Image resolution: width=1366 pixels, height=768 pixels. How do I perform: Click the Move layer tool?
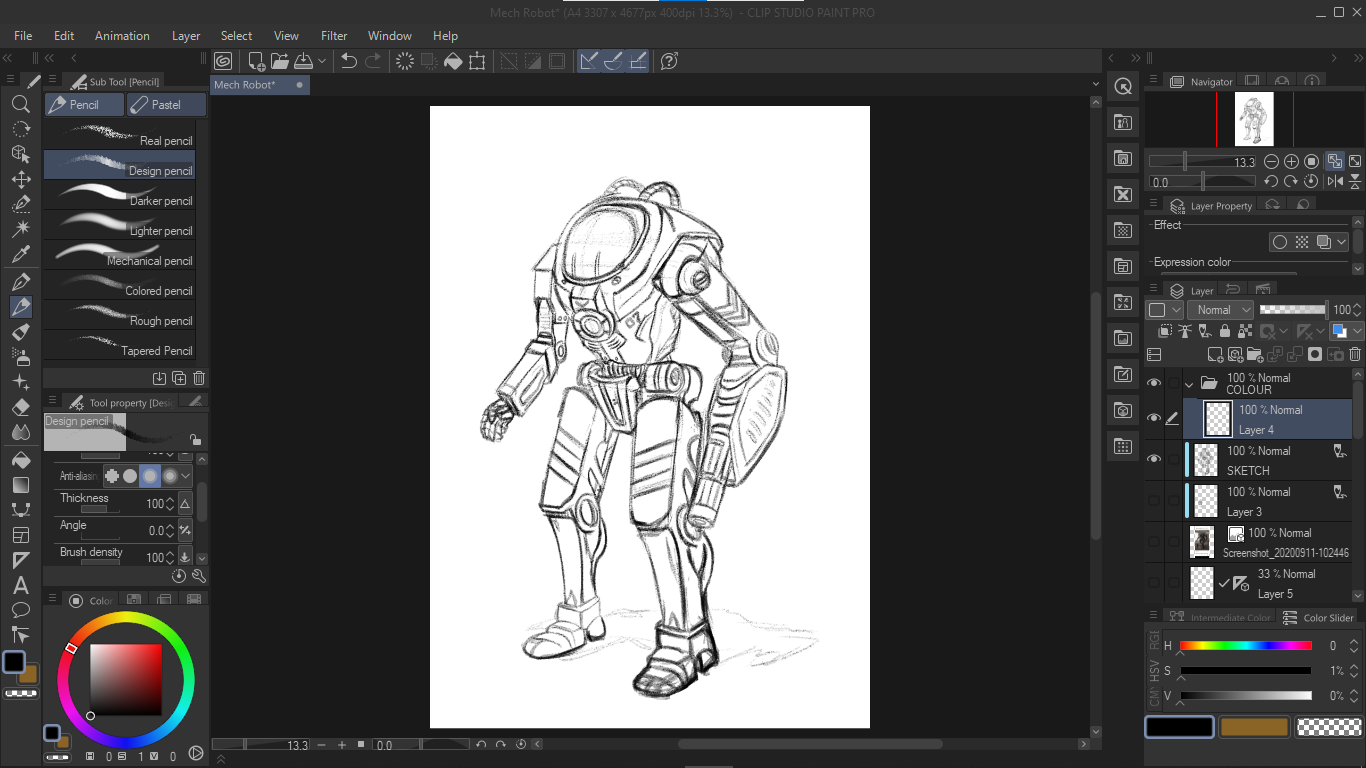[20, 179]
